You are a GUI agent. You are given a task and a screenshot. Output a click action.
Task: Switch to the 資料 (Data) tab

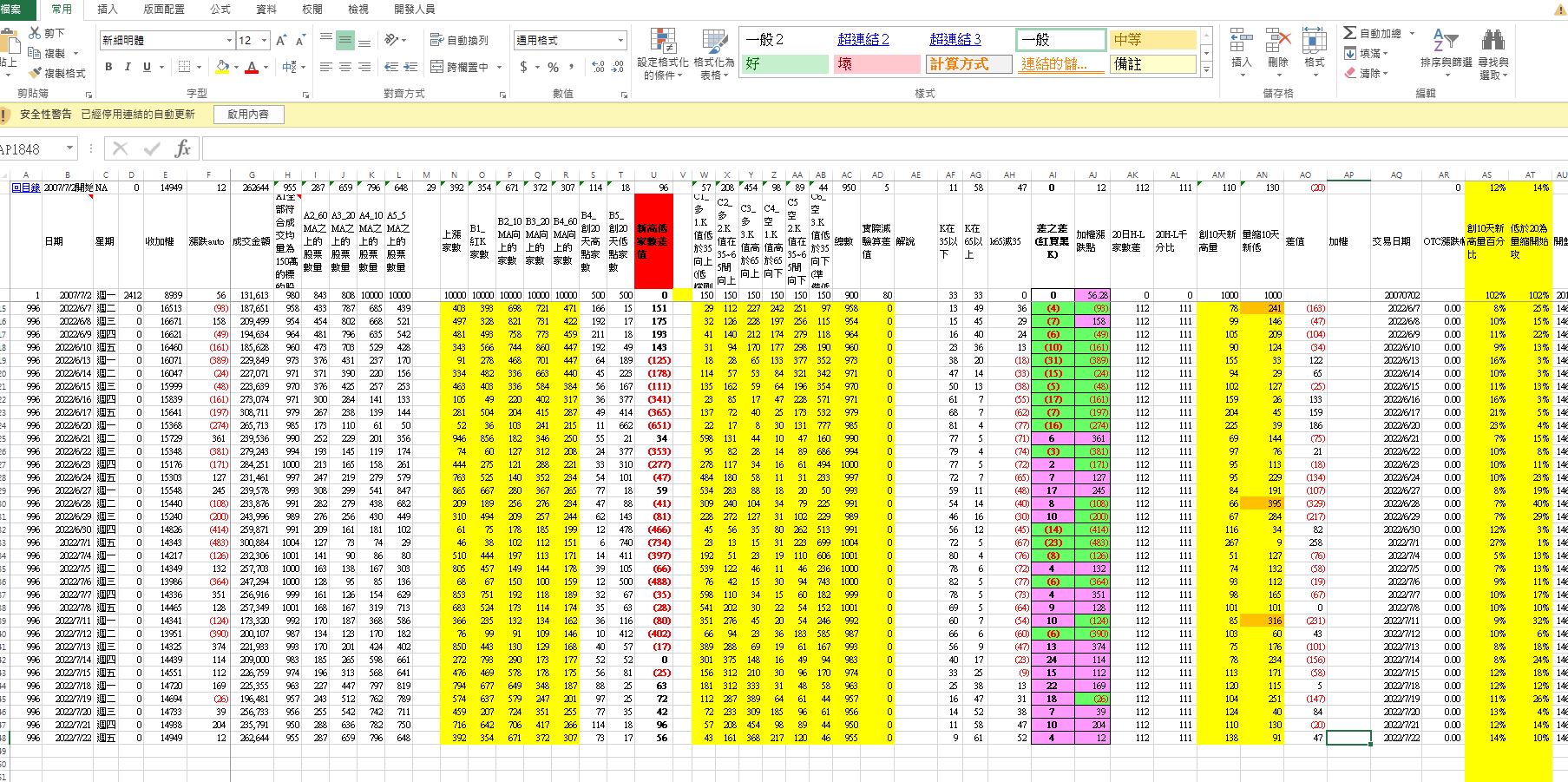pyautogui.click(x=266, y=10)
